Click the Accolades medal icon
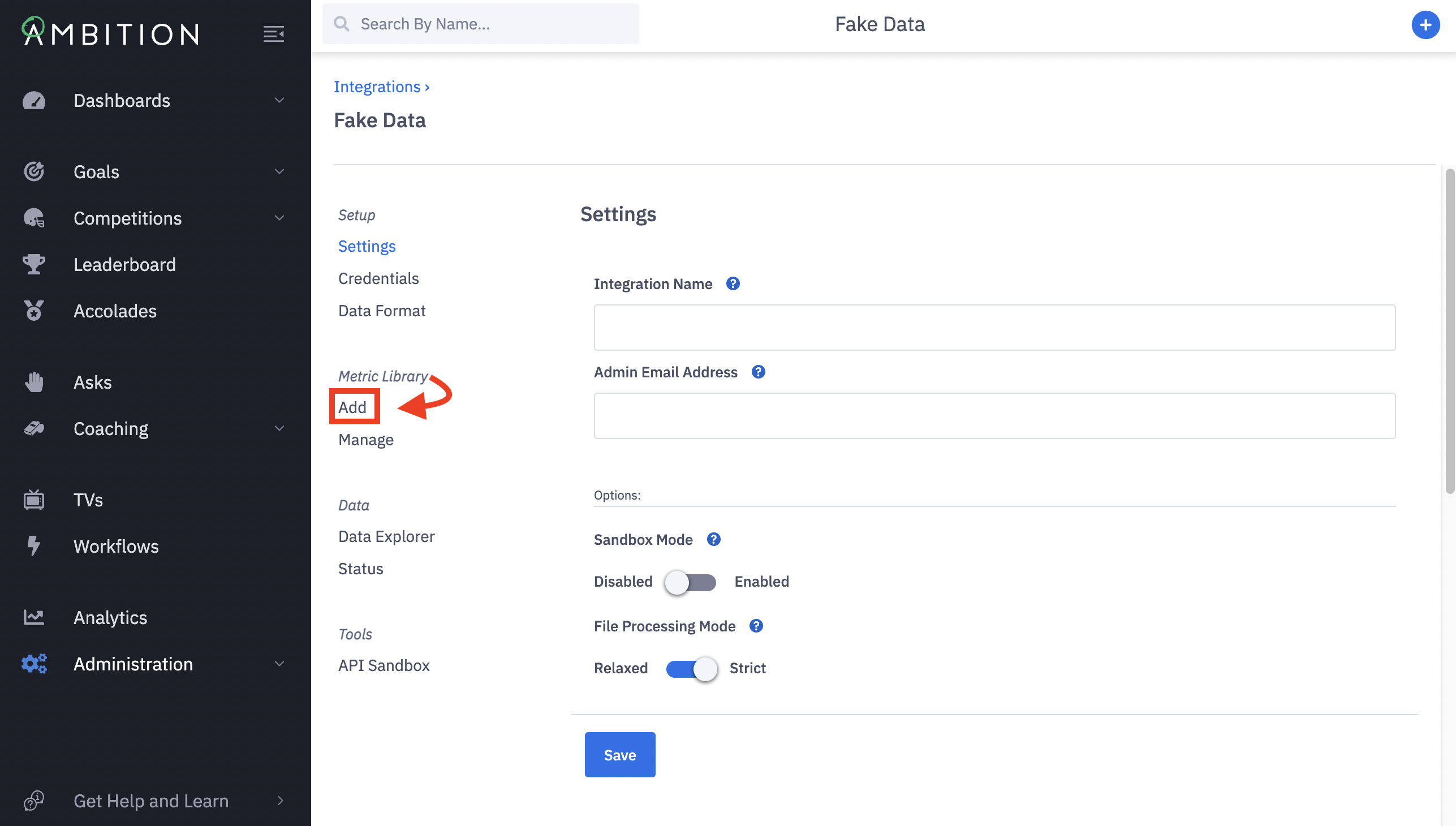 34,311
